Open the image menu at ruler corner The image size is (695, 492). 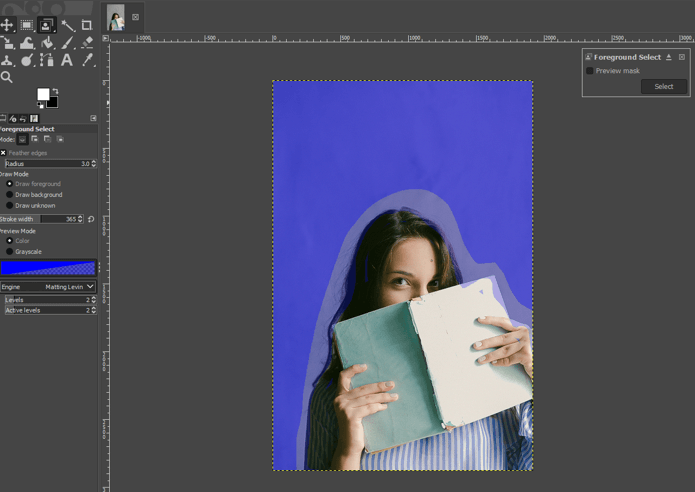pos(105,39)
